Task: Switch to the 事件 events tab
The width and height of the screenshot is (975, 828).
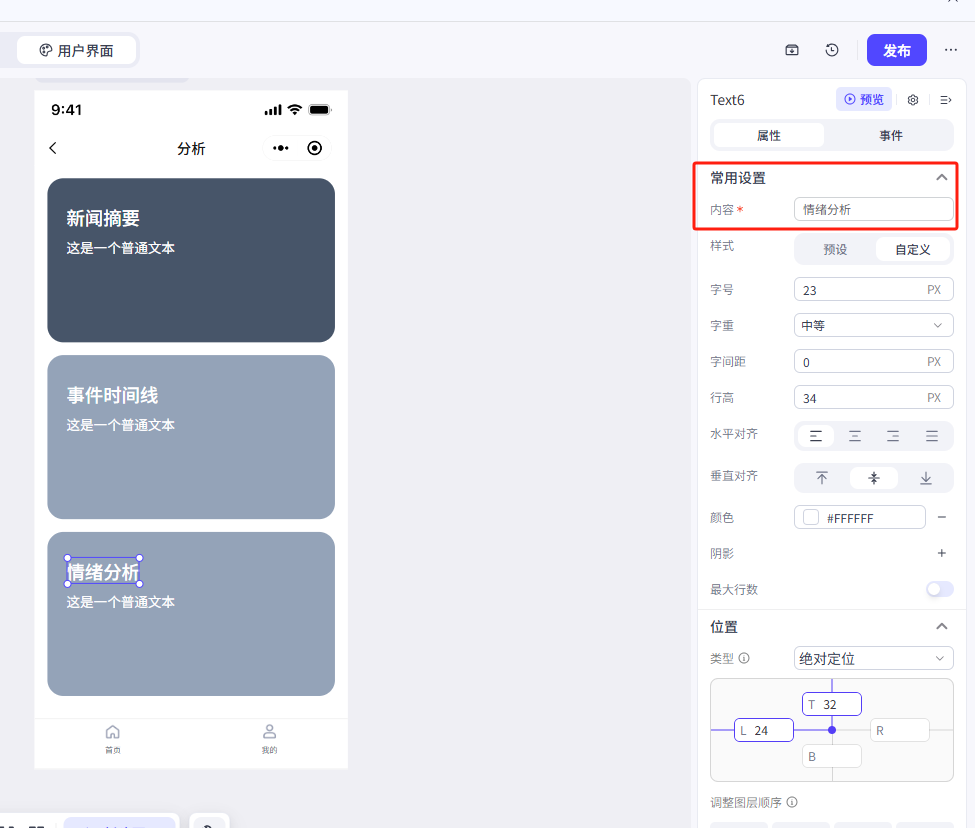Action: pyautogui.click(x=890, y=135)
